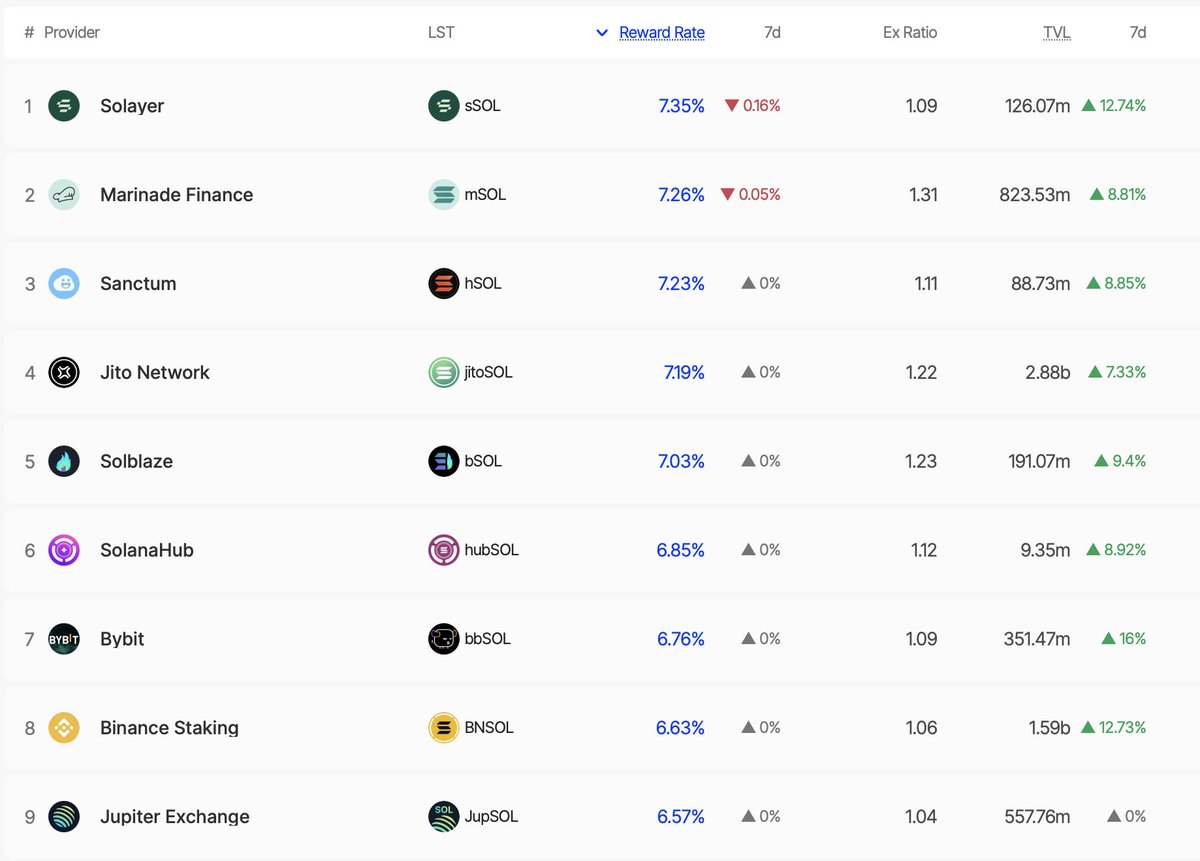Image resolution: width=1200 pixels, height=861 pixels.
Task: Click the hubSOL token icon
Action: point(444,550)
